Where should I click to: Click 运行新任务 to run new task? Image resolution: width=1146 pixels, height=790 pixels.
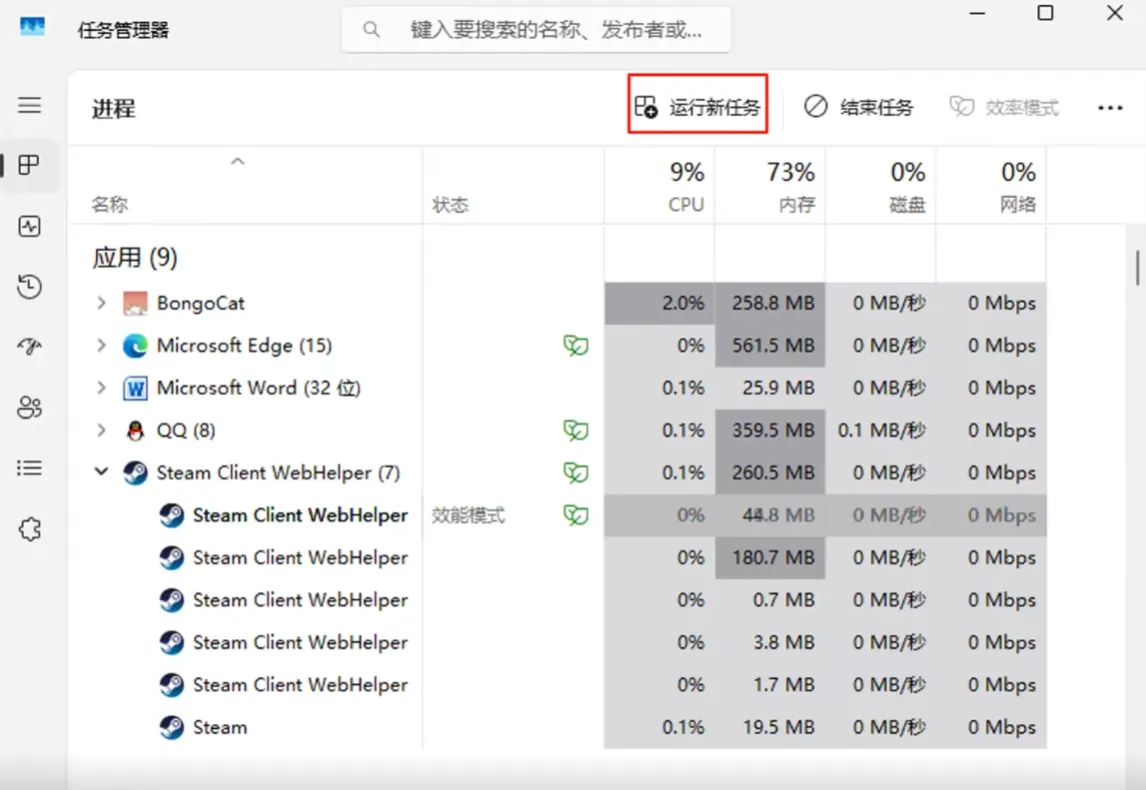tap(697, 107)
